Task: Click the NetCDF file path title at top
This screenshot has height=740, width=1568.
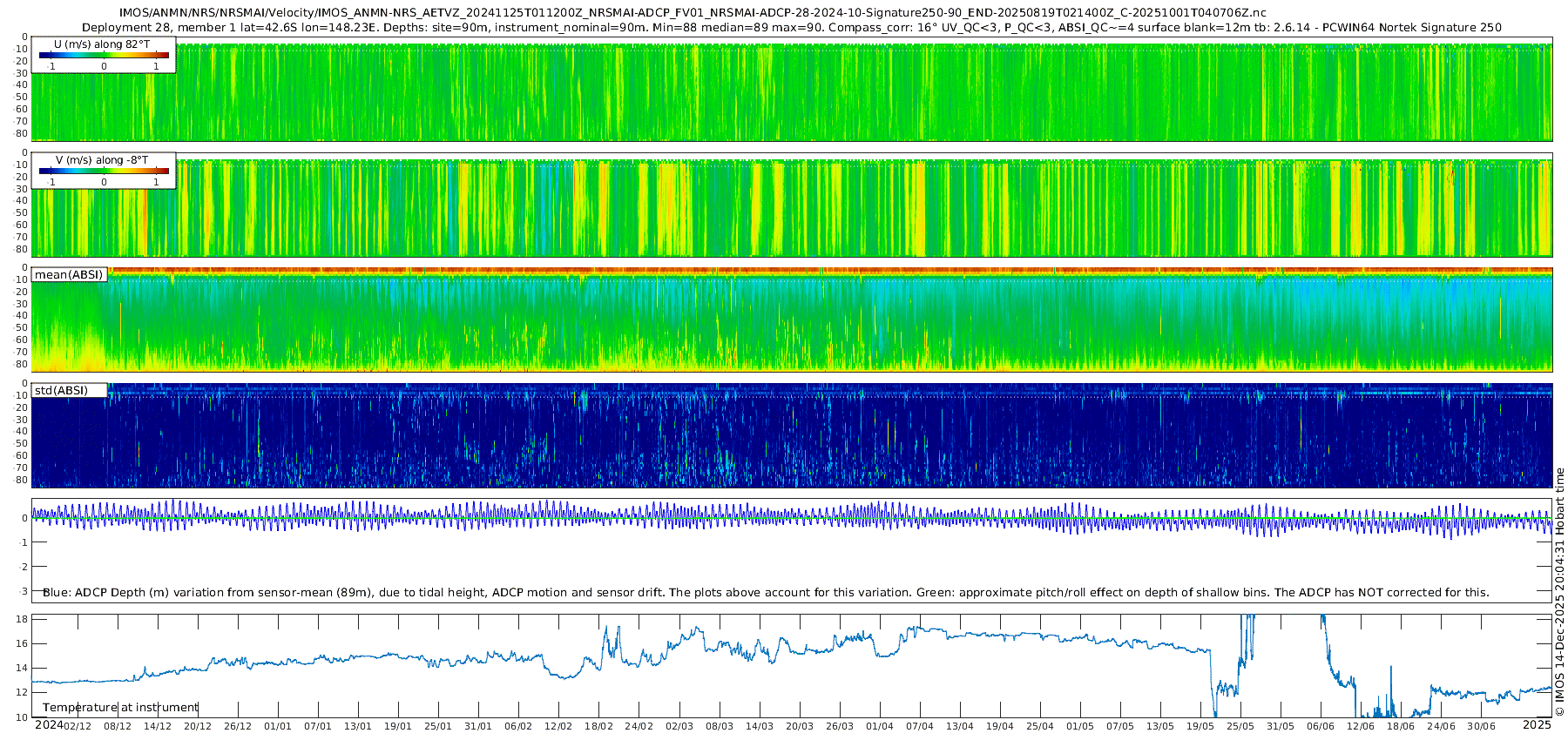Action: click(x=693, y=13)
